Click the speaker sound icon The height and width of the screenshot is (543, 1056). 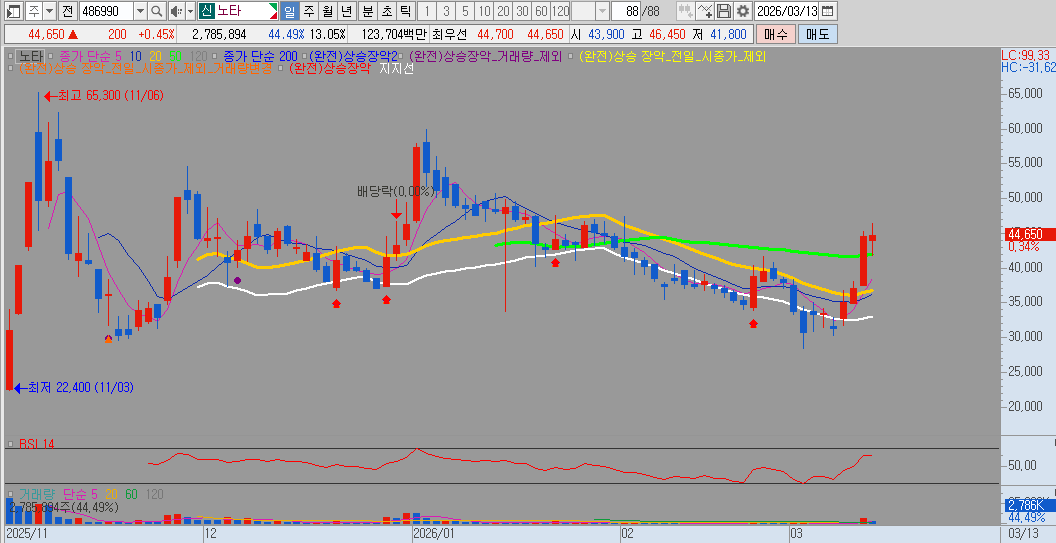(x=176, y=11)
